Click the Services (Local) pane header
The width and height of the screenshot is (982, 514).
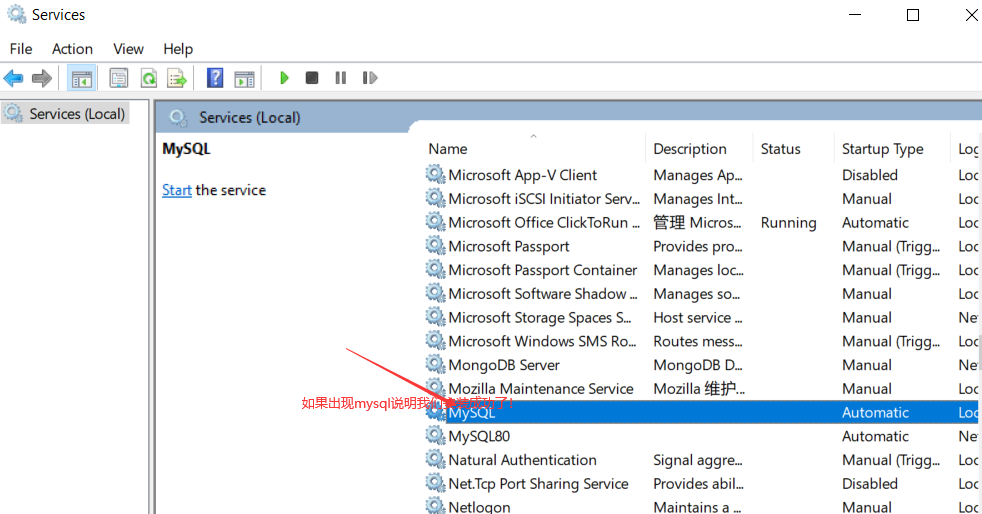click(x=249, y=118)
